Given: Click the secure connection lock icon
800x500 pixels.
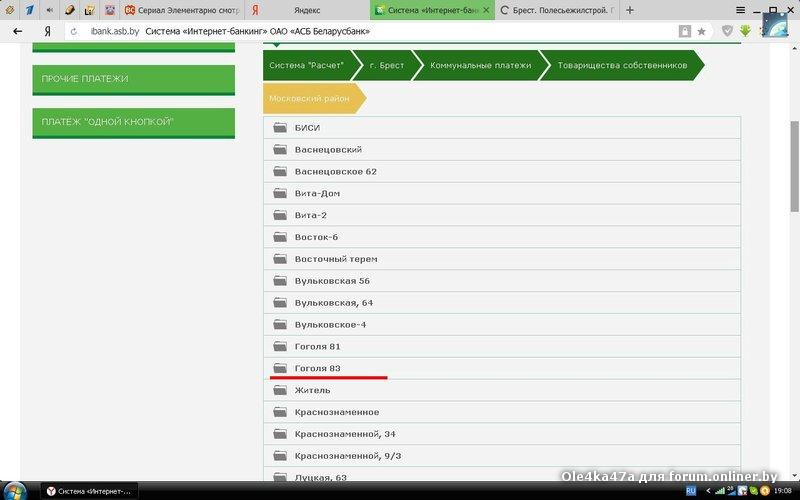Looking at the screenshot, I should coord(685,32).
